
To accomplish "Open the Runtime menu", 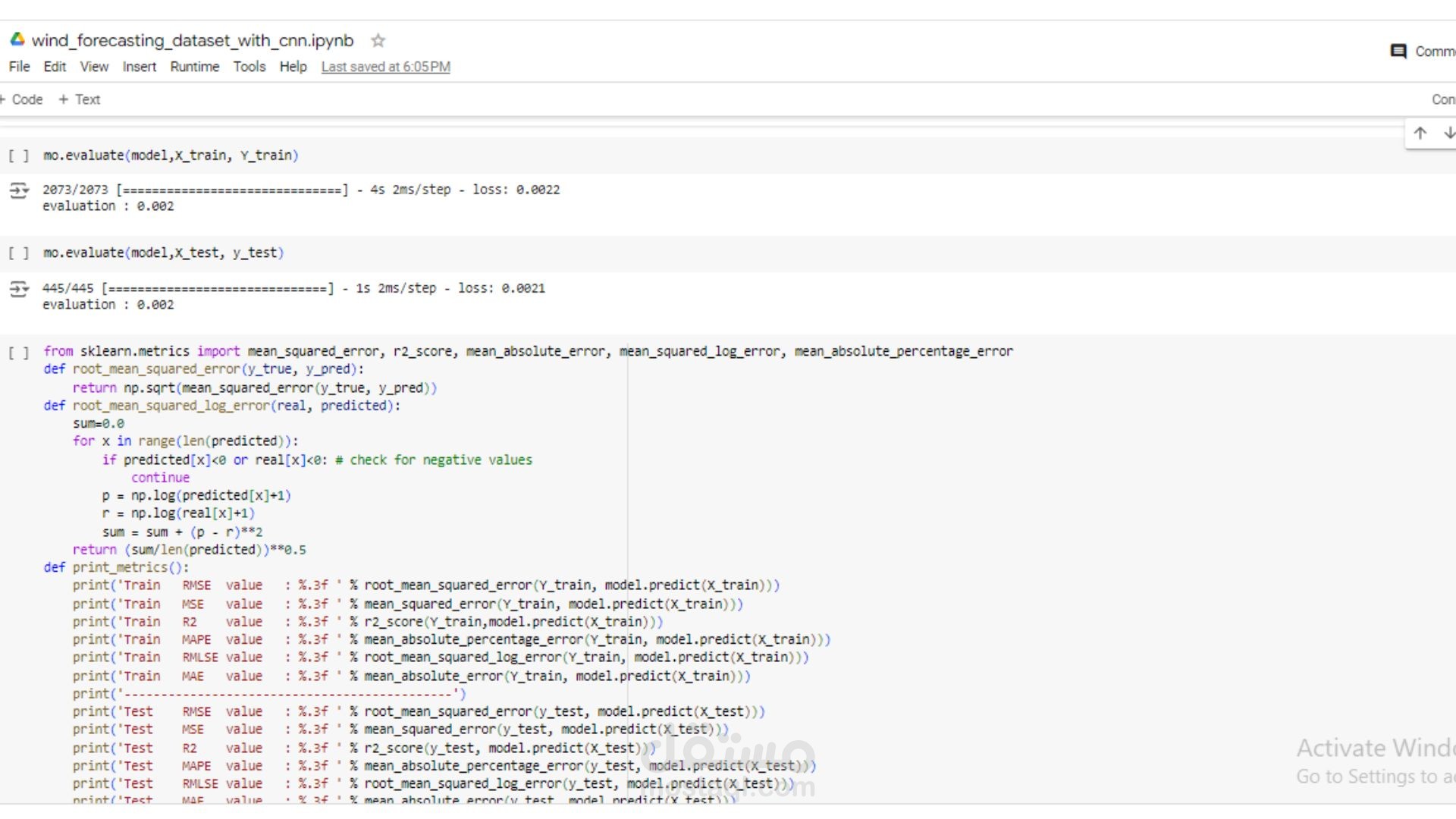I will click(x=194, y=67).
